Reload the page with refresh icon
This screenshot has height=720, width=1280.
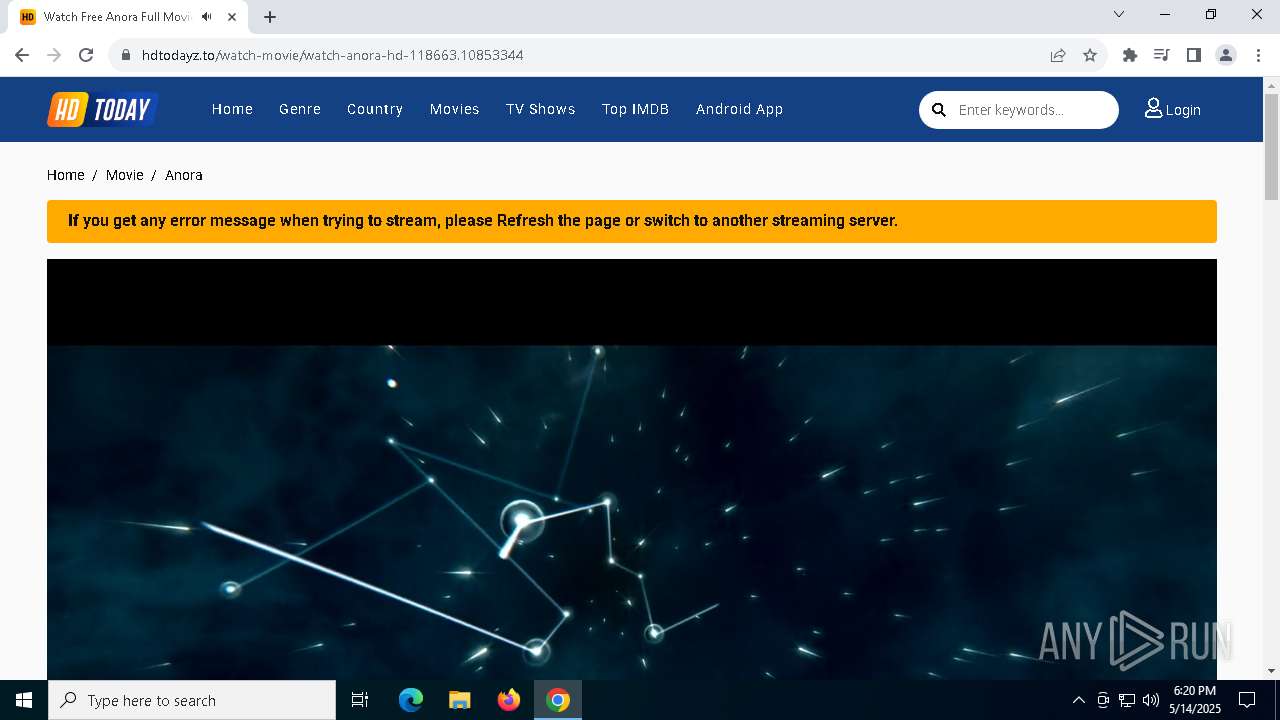point(86,55)
